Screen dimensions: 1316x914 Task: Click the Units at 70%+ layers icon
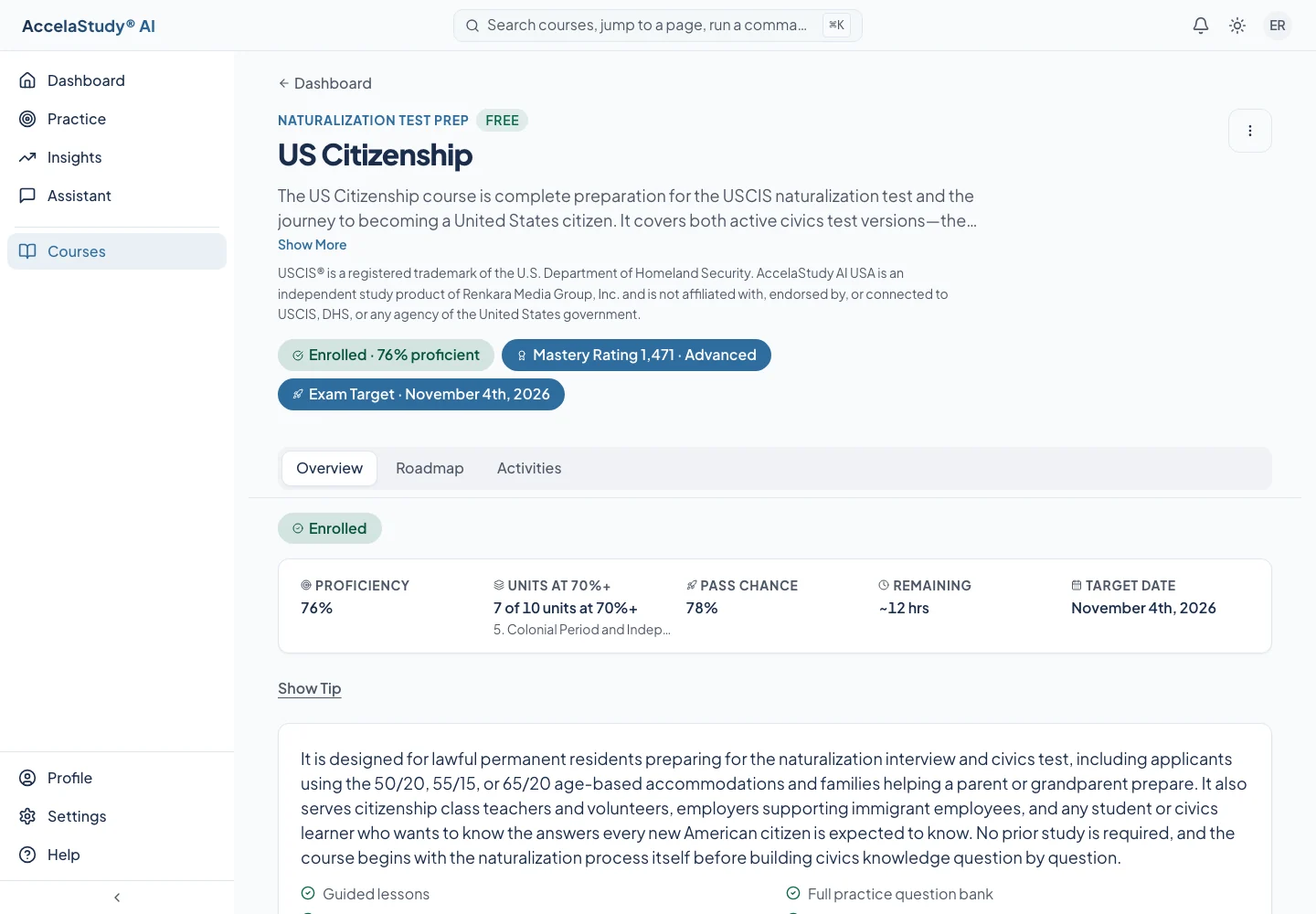[499, 585]
